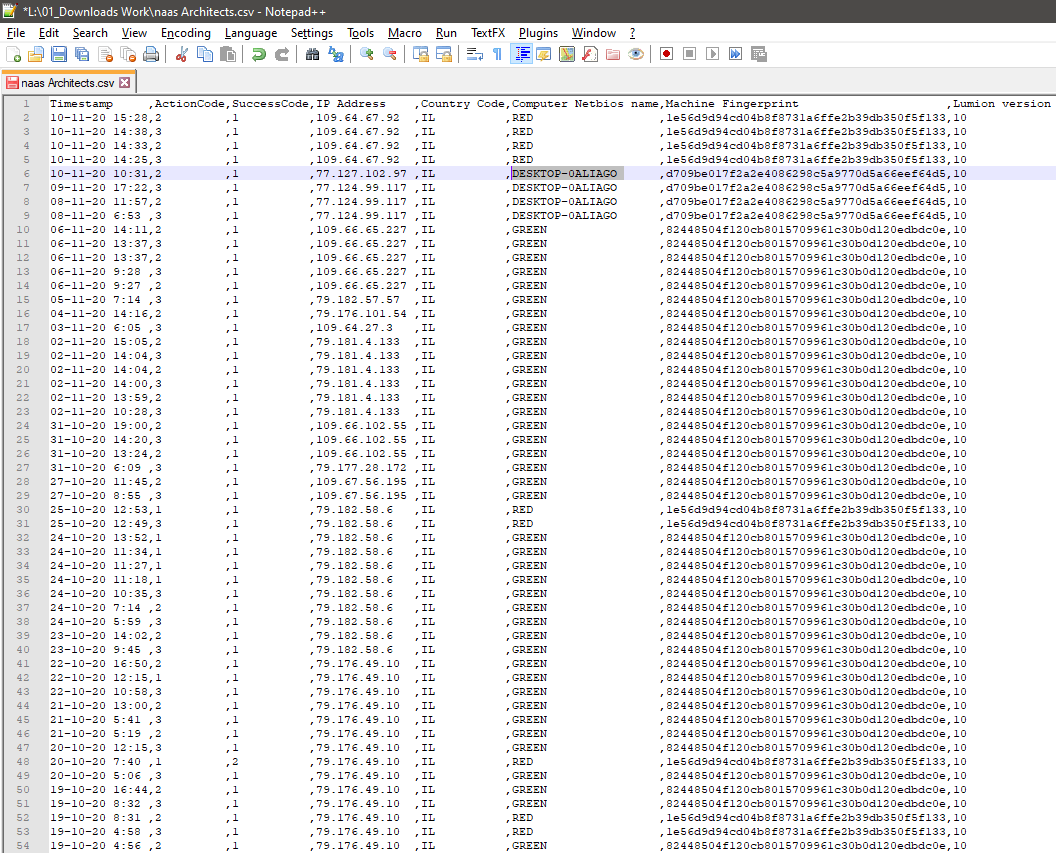Toggle Word wrap in the toolbar
This screenshot has width=1056, height=853.
pyautogui.click(x=476, y=54)
